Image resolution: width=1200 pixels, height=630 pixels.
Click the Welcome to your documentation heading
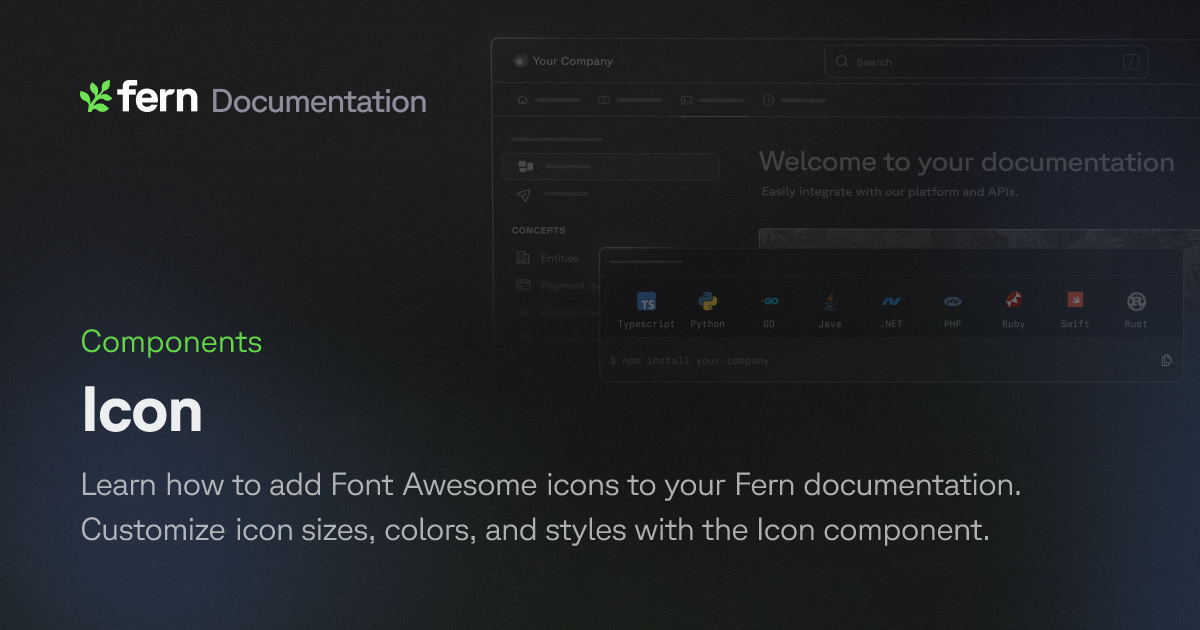[967, 162]
